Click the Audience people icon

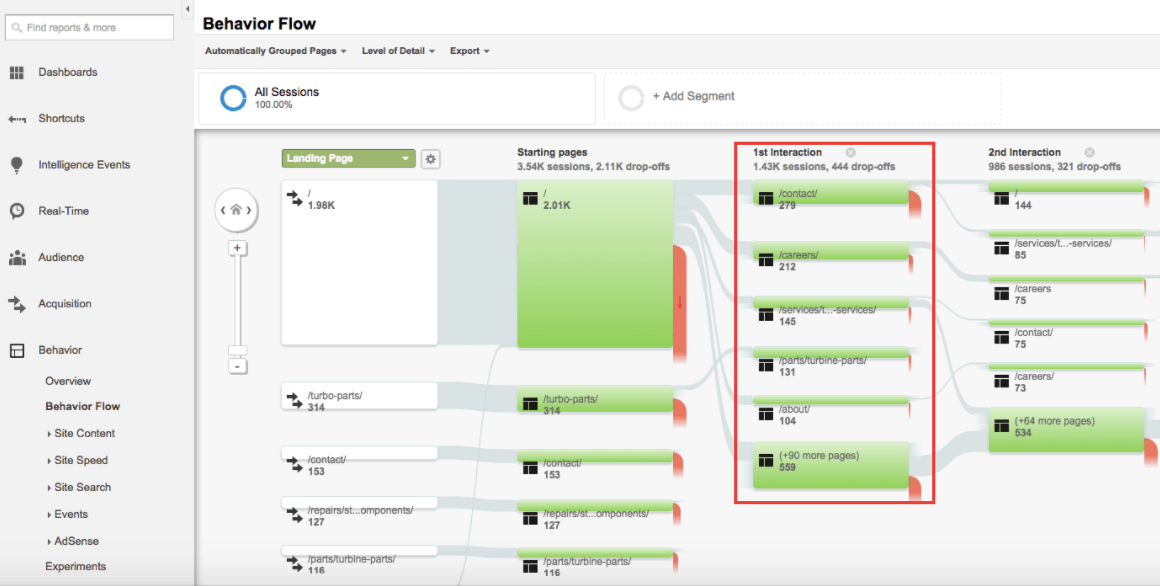pyautogui.click(x=17, y=258)
